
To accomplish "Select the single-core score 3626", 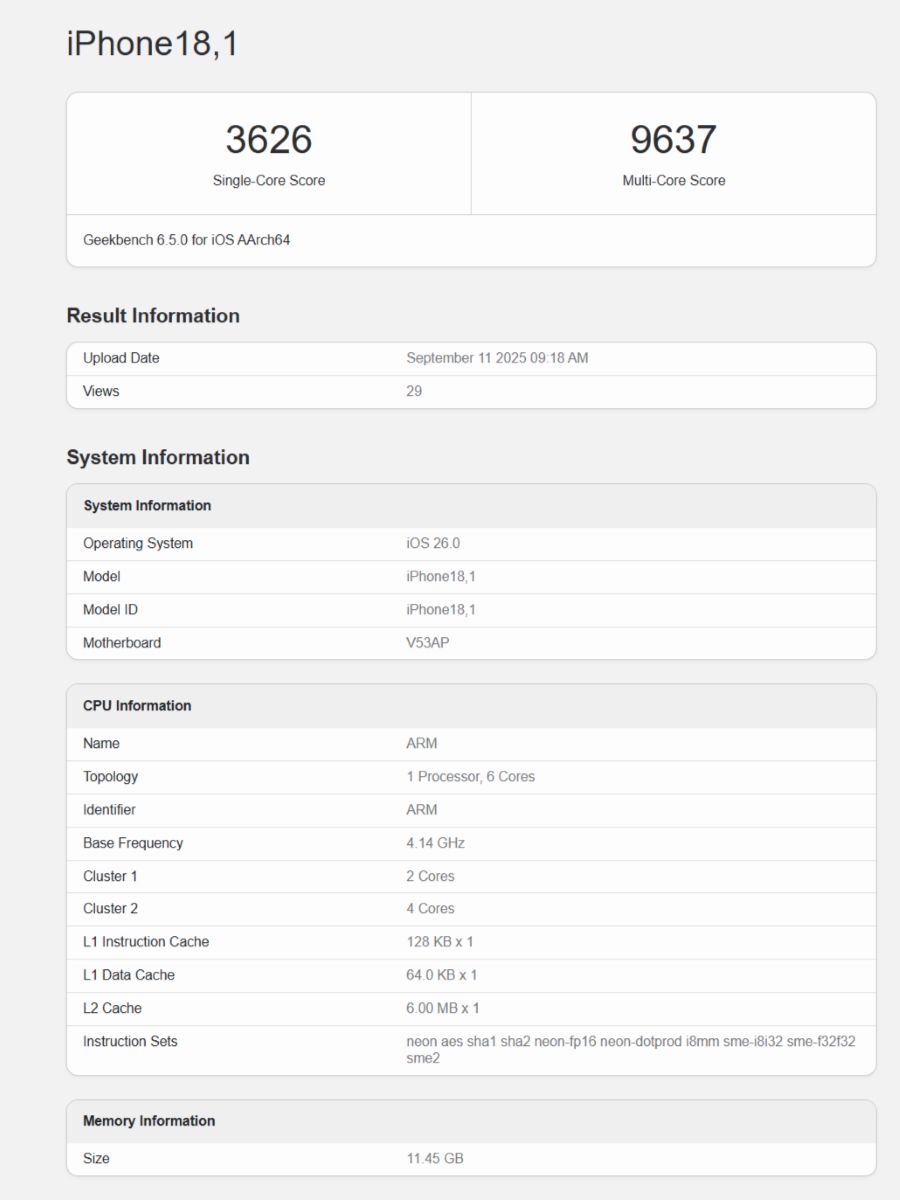I will pyautogui.click(x=269, y=139).
